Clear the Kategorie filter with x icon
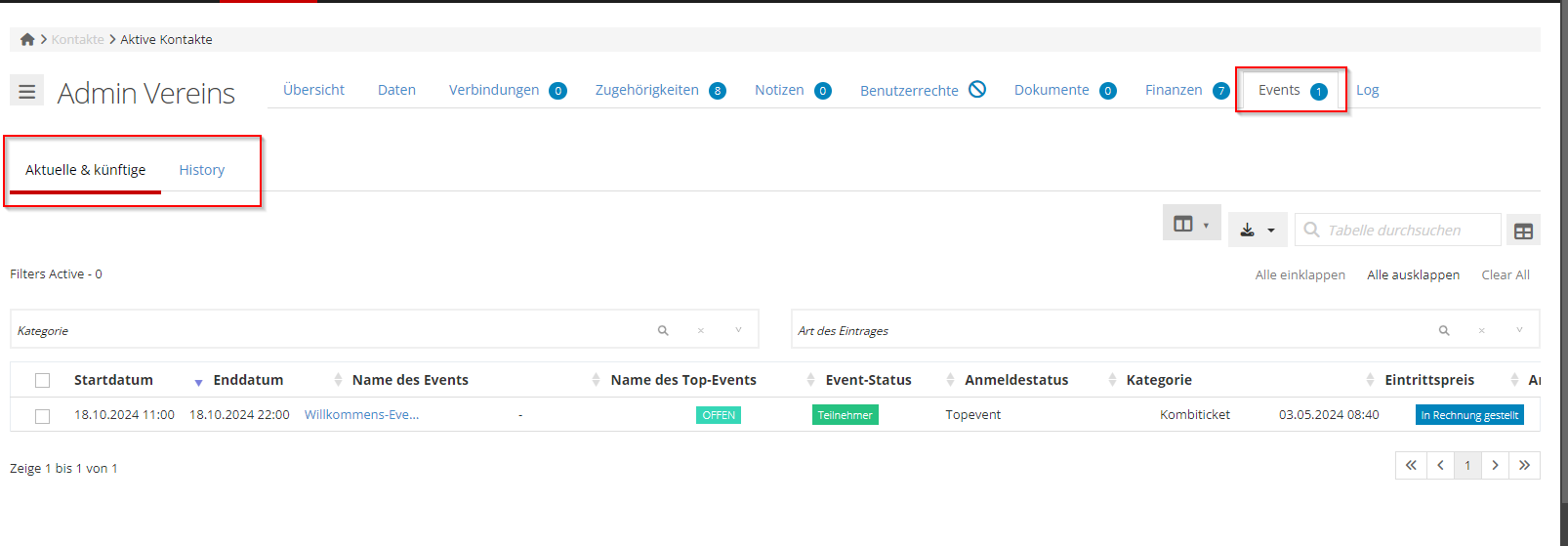The width and height of the screenshot is (1568, 546). click(700, 331)
